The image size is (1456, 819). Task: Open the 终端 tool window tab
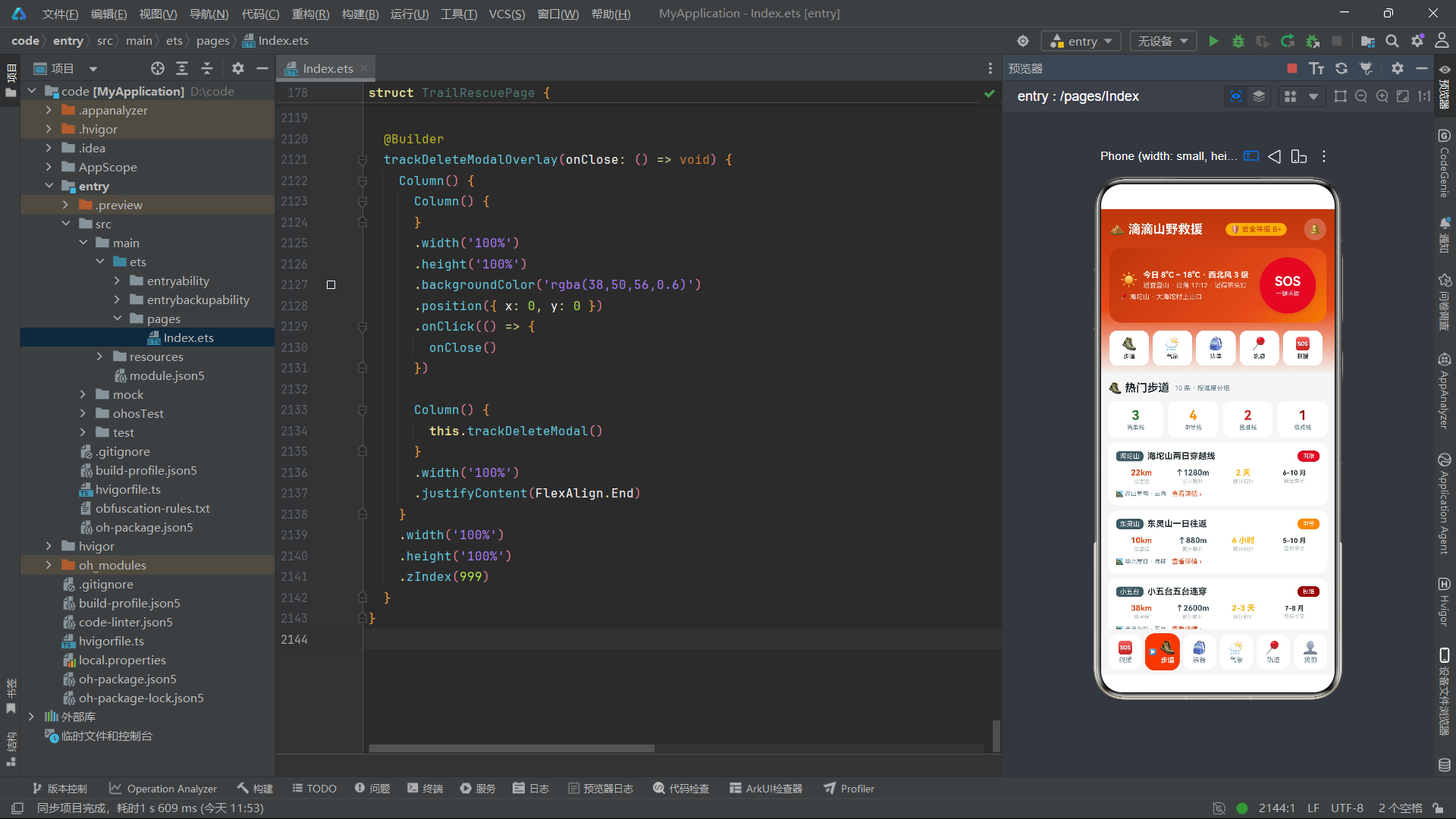425,789
